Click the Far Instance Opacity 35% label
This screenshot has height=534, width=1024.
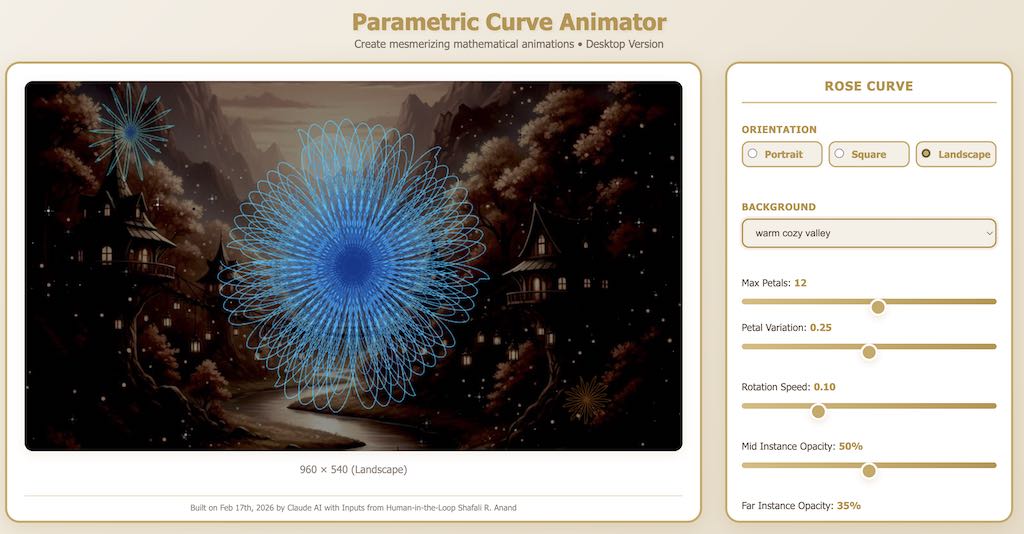(801, 506)
